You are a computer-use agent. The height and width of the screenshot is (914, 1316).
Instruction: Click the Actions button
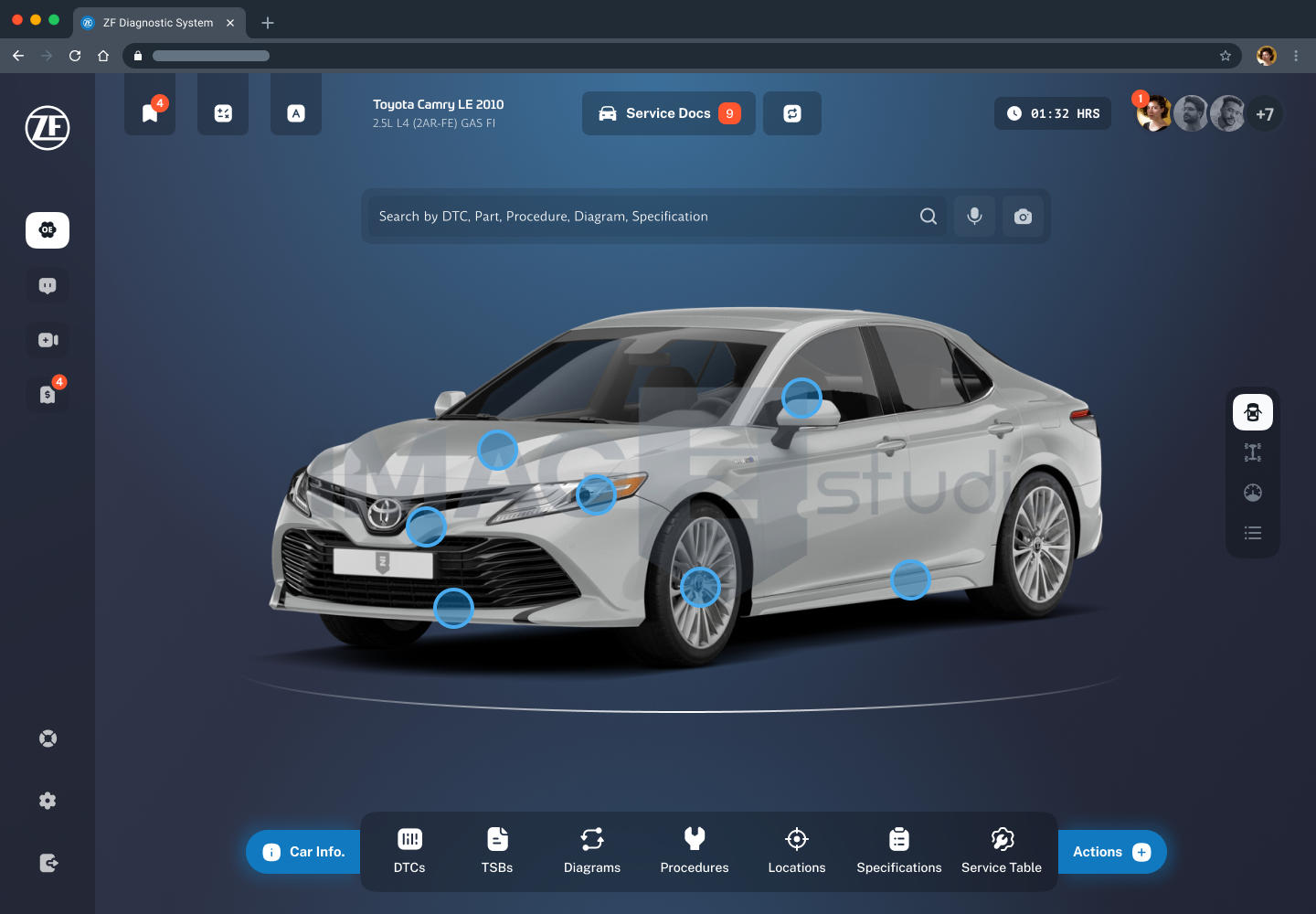click(x=1112, y=852)
